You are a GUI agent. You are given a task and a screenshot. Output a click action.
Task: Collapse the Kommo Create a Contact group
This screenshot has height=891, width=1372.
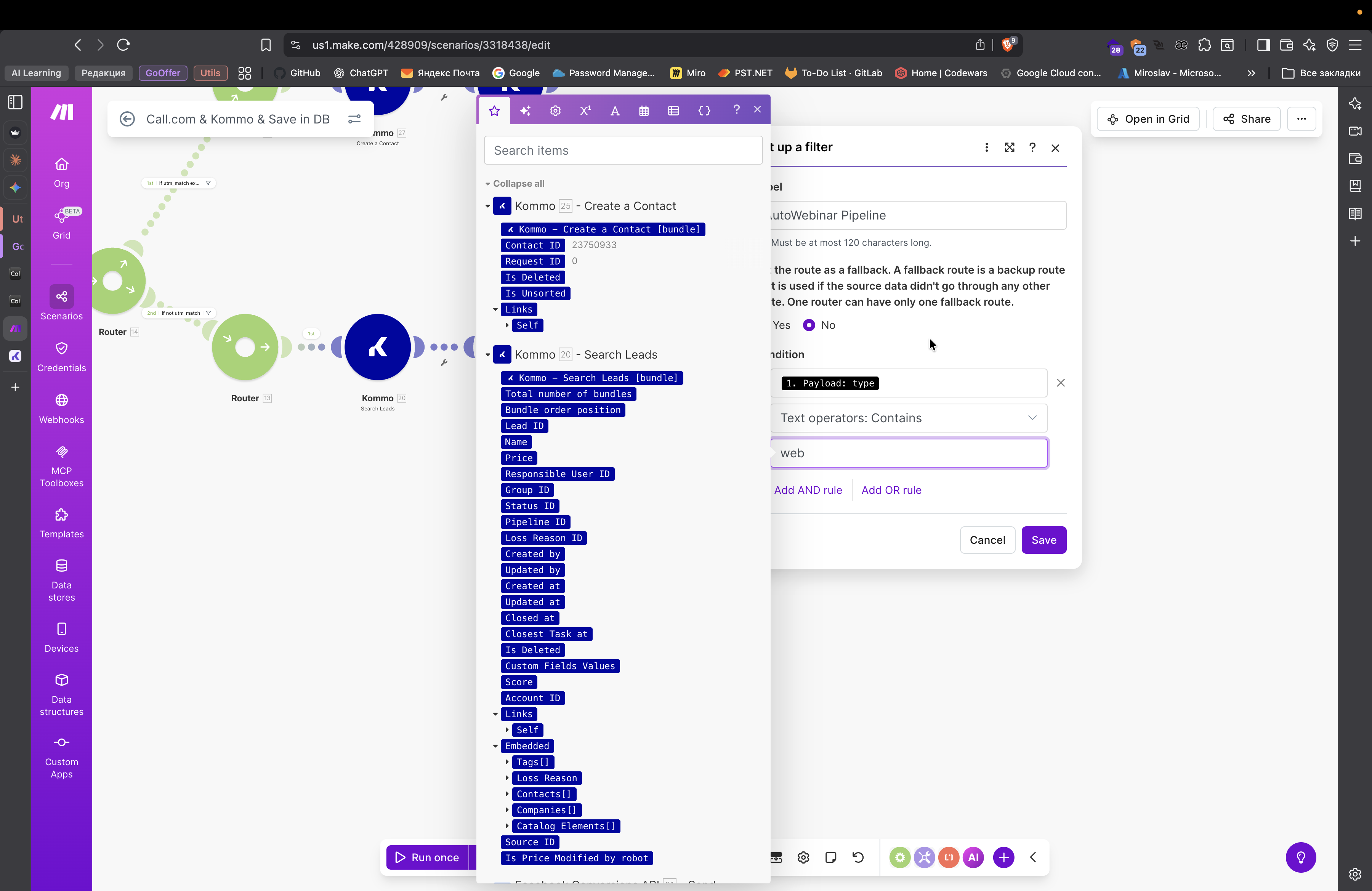pyautogui.click(x=488, y=206)
